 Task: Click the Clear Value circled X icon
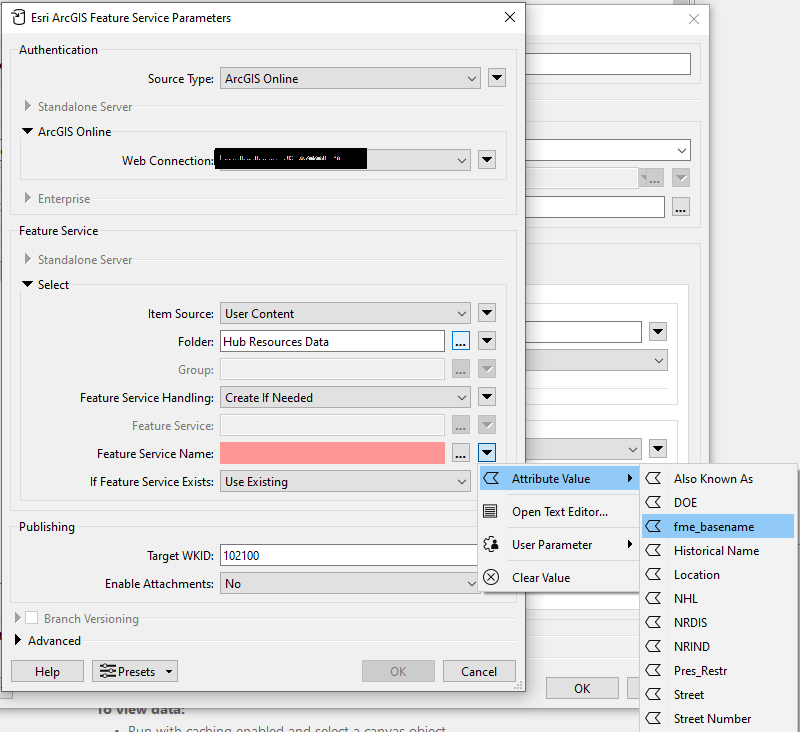coord(491,577)
